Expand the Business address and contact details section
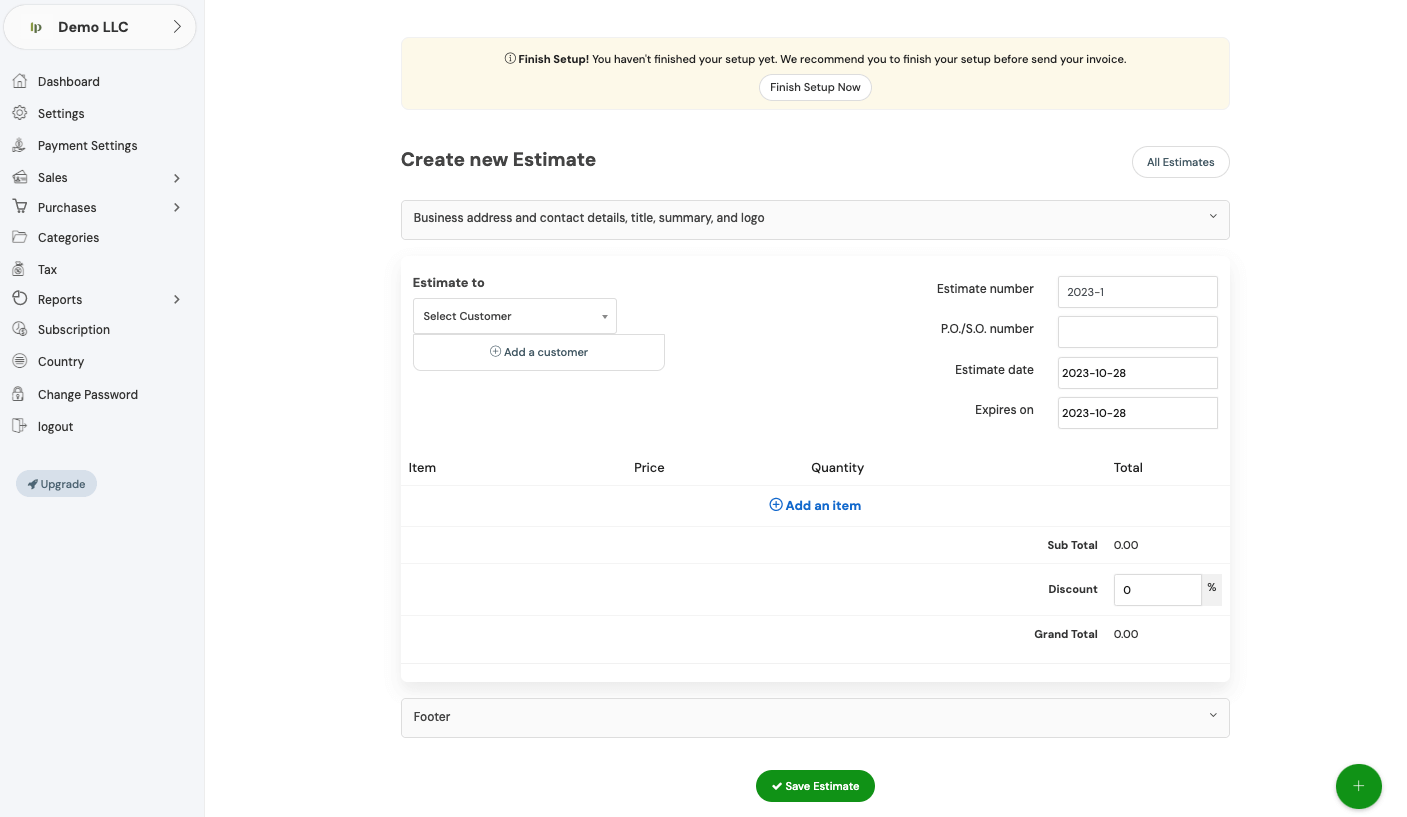This screenshot has height=817, width=1407. click(x=814, y=219)
